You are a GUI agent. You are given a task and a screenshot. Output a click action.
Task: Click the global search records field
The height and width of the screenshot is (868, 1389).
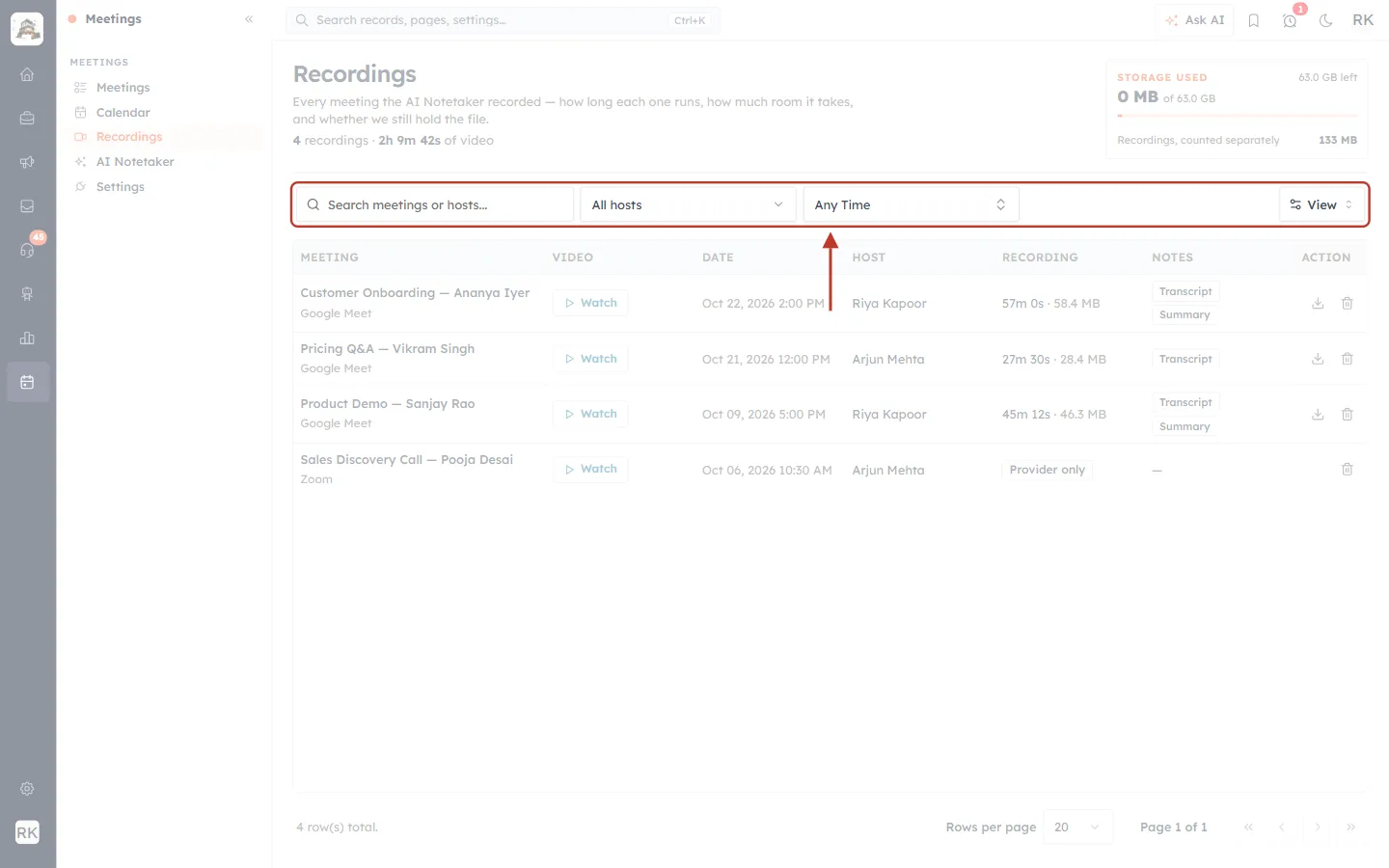point(503,20)
